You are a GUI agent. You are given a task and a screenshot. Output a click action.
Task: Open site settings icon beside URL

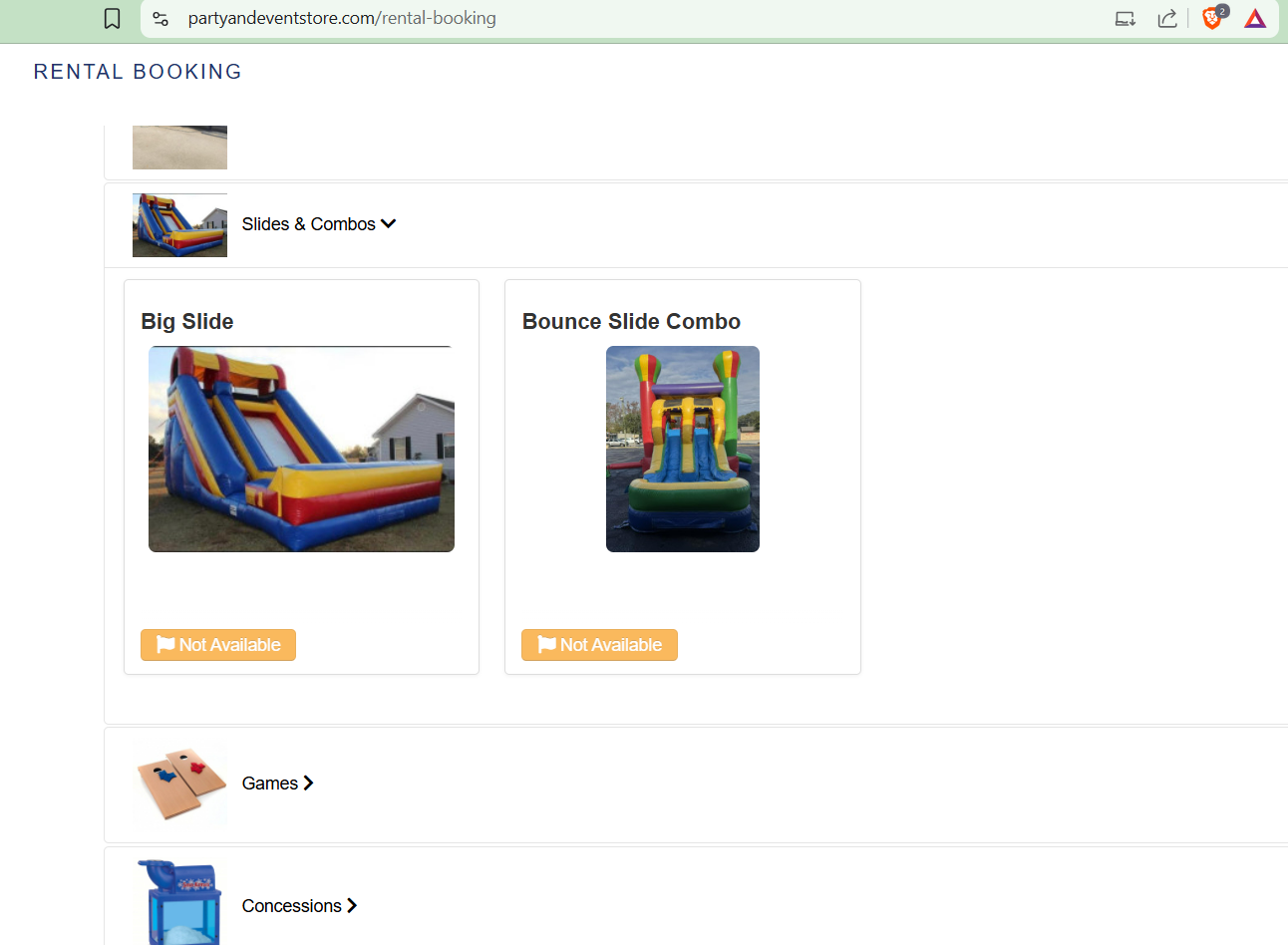[x=161, y=18]
